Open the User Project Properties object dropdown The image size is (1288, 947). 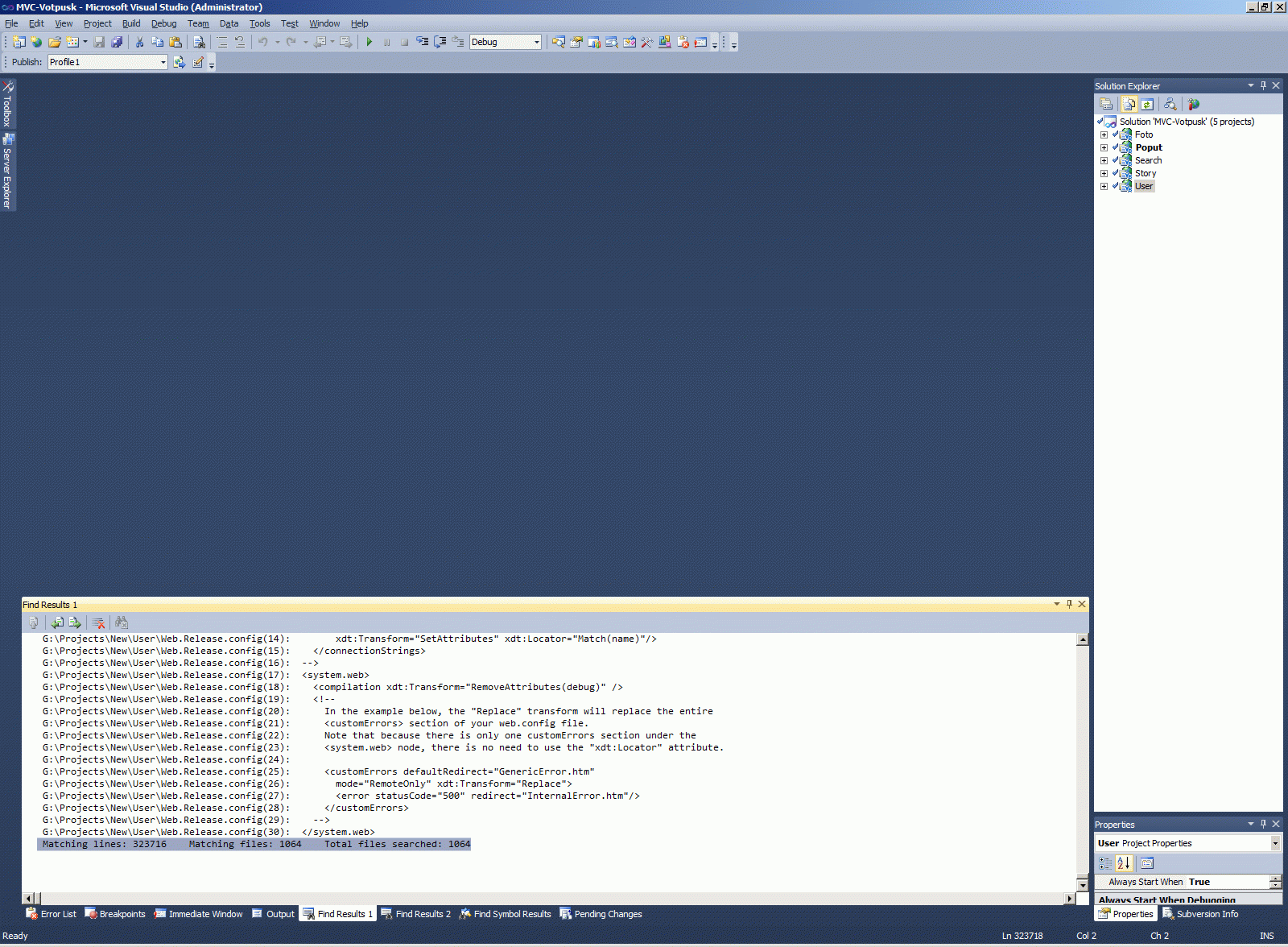[x=1275, y=843]
